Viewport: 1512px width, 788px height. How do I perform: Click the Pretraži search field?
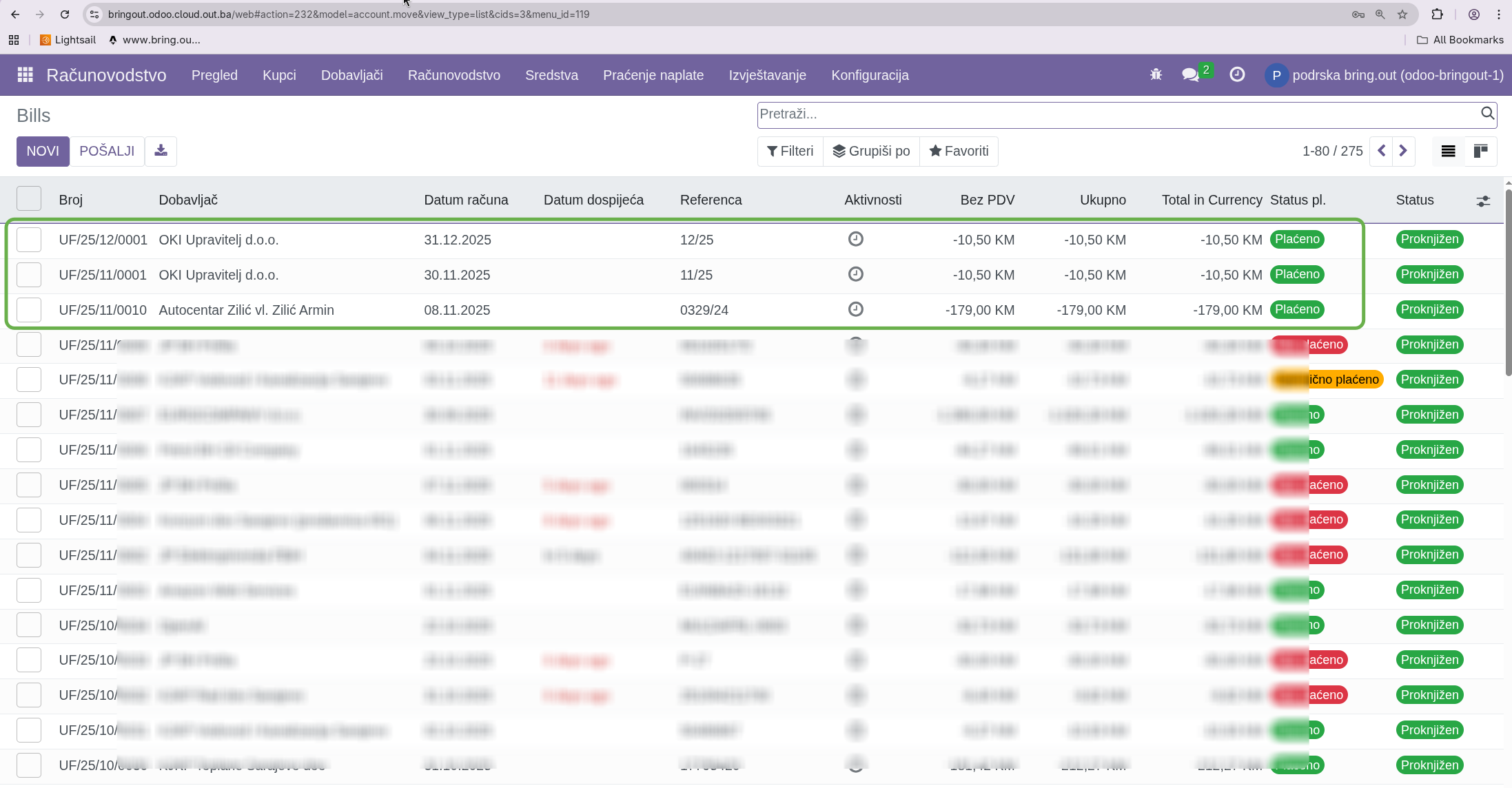point(1116,114)
